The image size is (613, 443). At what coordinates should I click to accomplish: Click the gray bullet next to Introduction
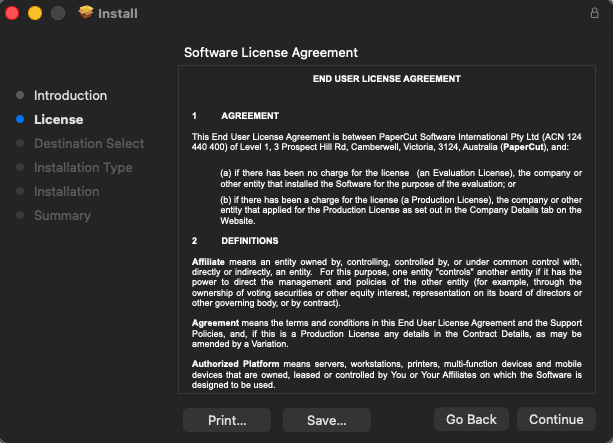coord(19,96)
